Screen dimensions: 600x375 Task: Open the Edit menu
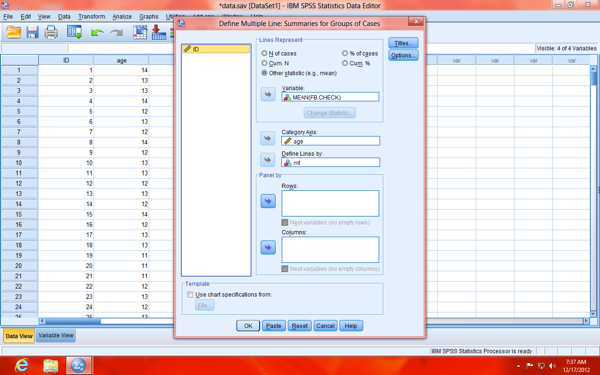[26, 16]
